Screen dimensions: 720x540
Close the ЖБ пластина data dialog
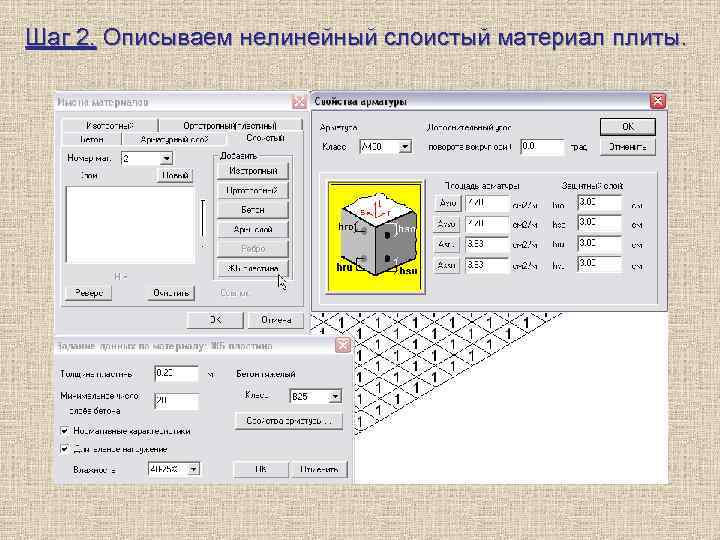(343, 345)
